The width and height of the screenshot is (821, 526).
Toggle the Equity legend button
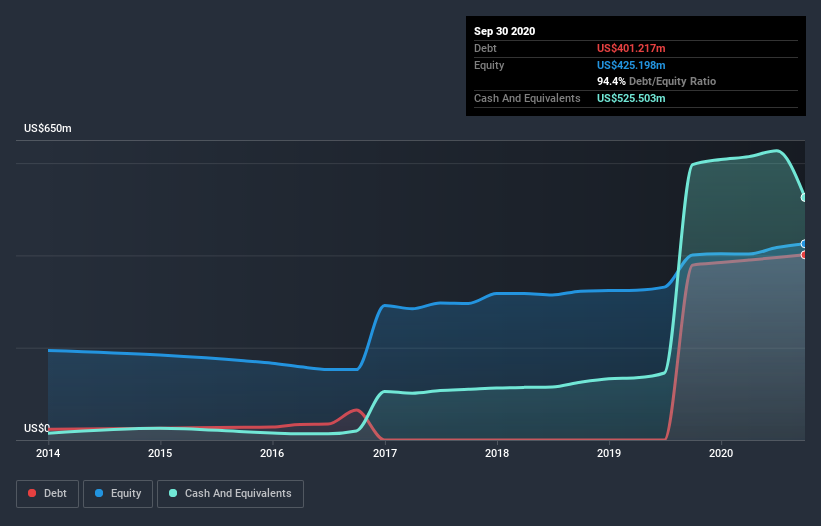tap(118, 494)
